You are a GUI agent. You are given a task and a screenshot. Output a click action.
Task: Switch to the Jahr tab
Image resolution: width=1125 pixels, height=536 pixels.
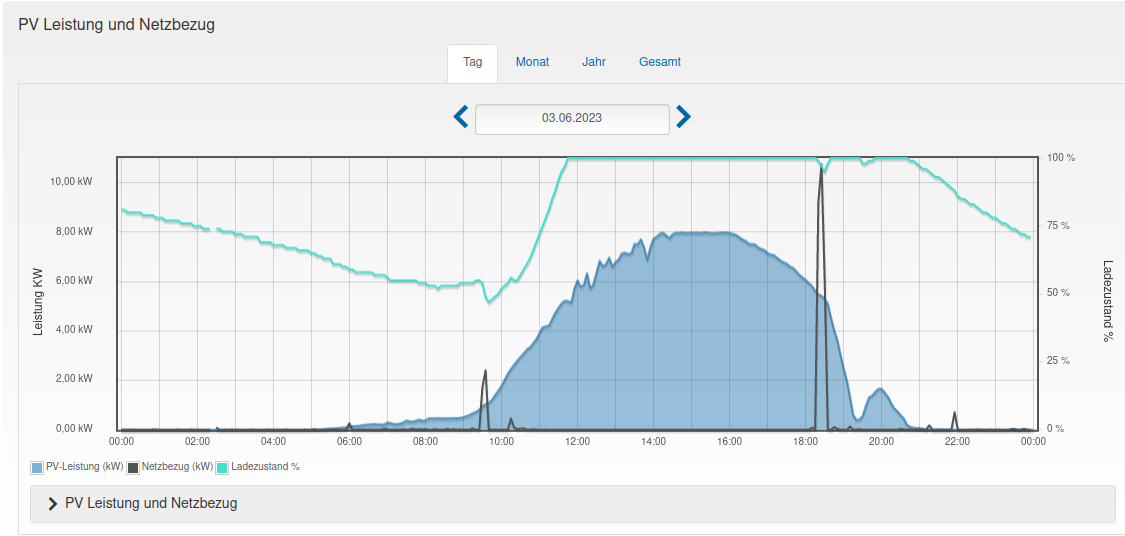(x=594, y=62)
